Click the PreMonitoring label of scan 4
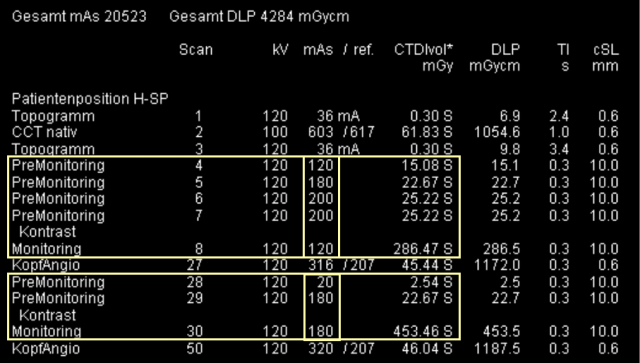This screenshot has height=363, width=640. (x=58, y=165)
